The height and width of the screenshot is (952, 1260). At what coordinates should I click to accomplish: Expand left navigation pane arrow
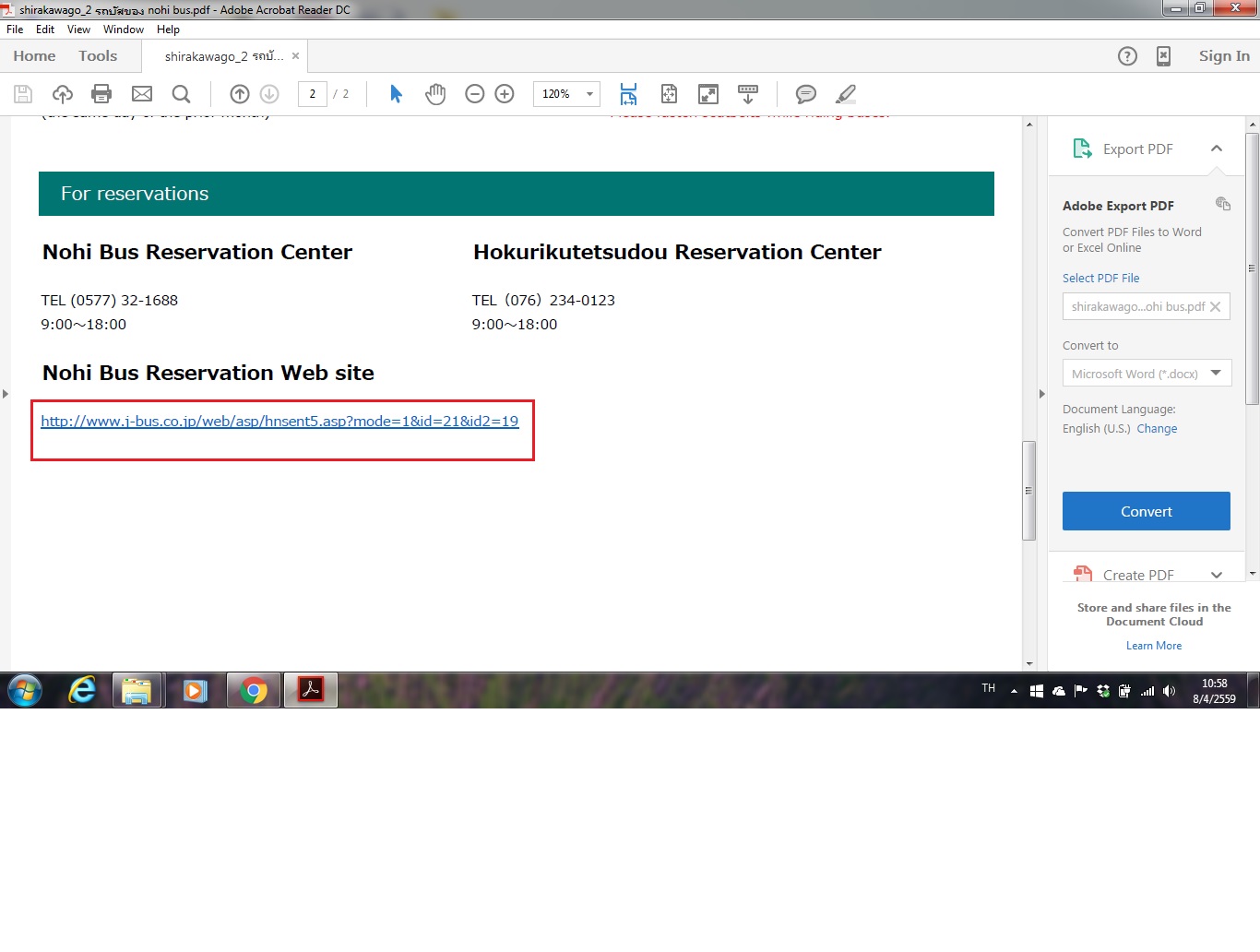point(5,394)
